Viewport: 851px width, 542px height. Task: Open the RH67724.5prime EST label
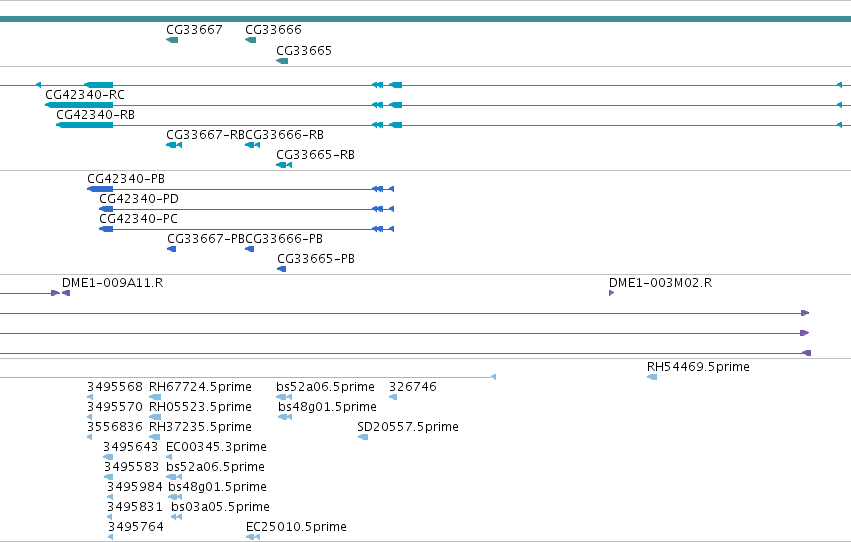[x=200, y=387]
